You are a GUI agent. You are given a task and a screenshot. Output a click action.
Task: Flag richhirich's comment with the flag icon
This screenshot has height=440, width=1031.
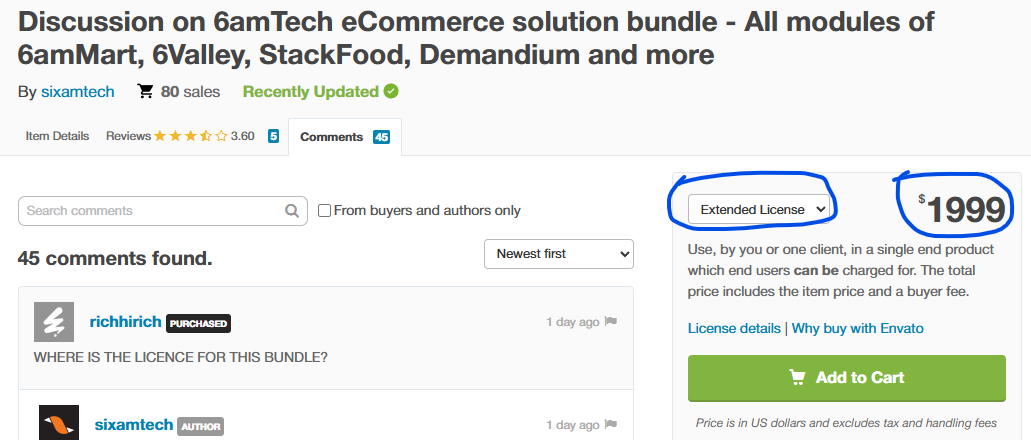coord(611,322)
